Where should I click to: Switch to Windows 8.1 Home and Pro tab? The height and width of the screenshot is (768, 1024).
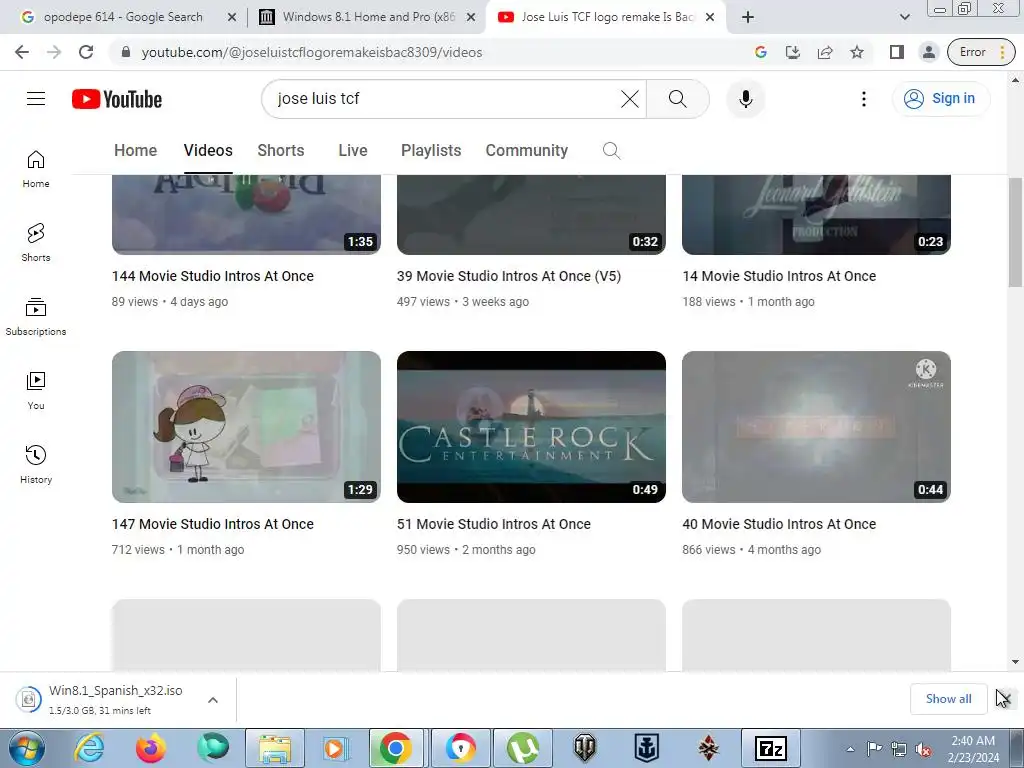[369, 17]
